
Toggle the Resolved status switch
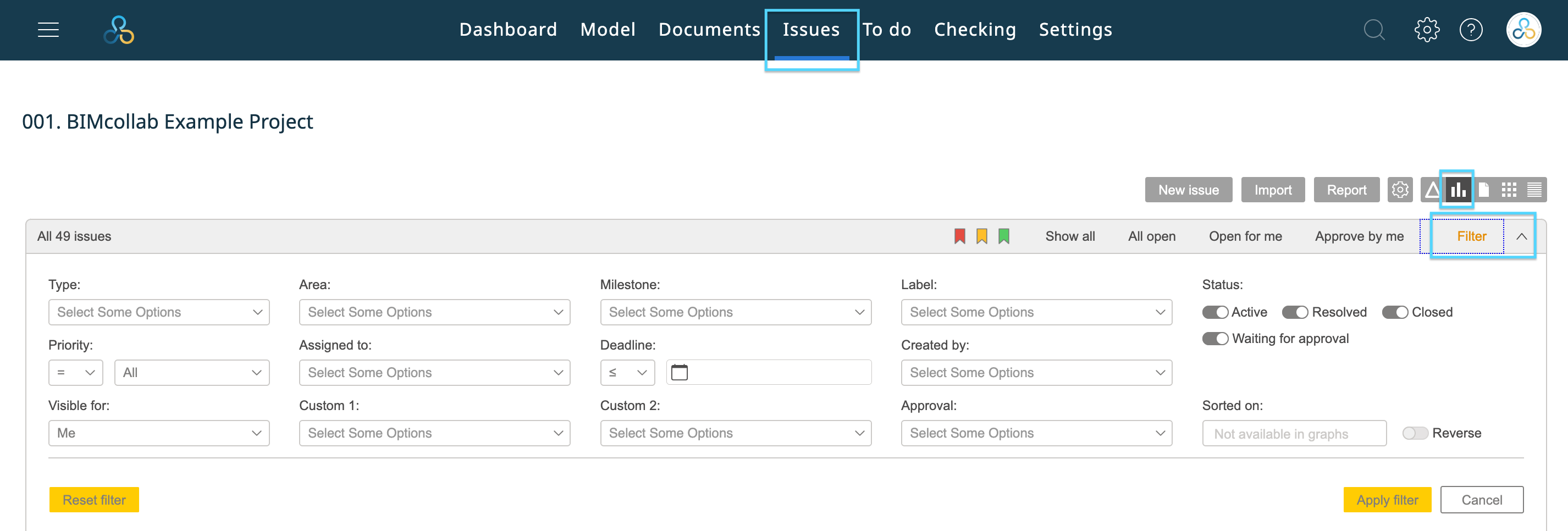(x=1295, y=312)
